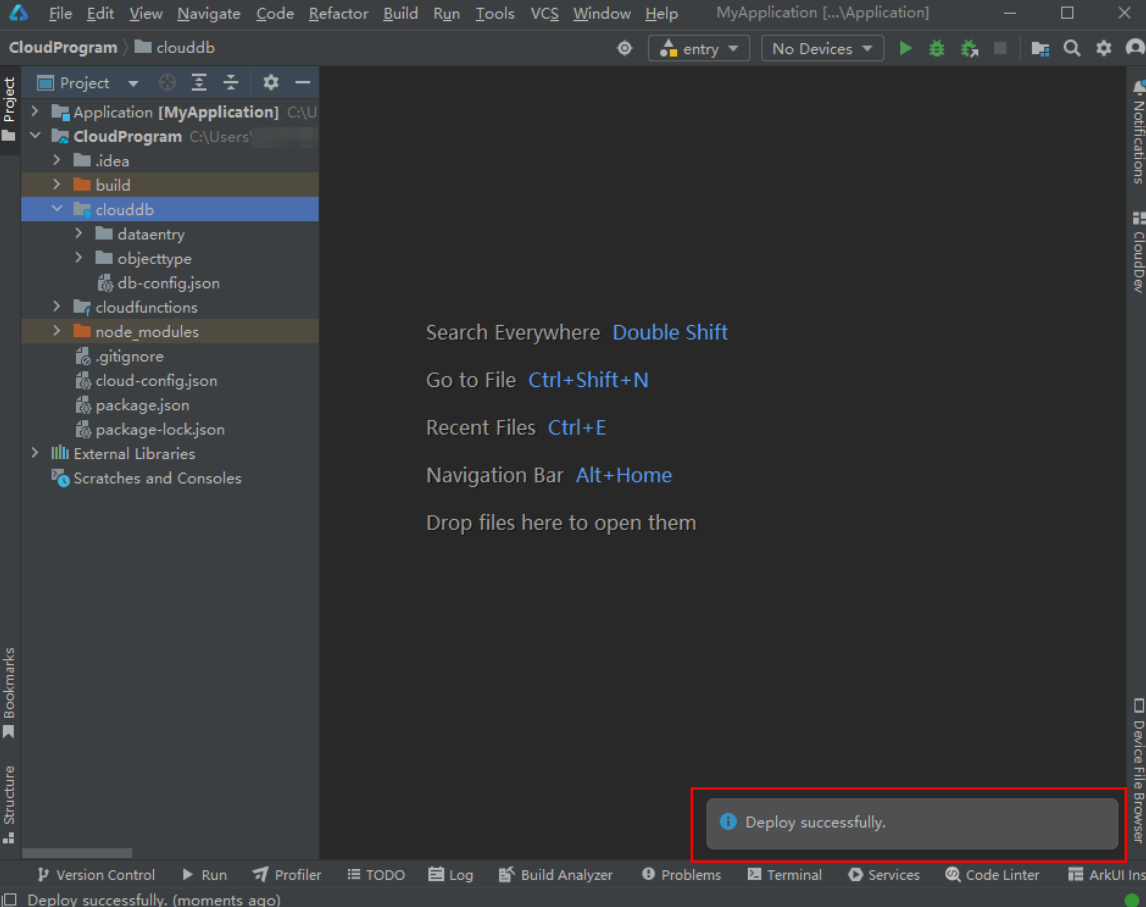Open the Notifications side tab
1146x907 pixels.
pyautogui.click(x=1138, y=132)
